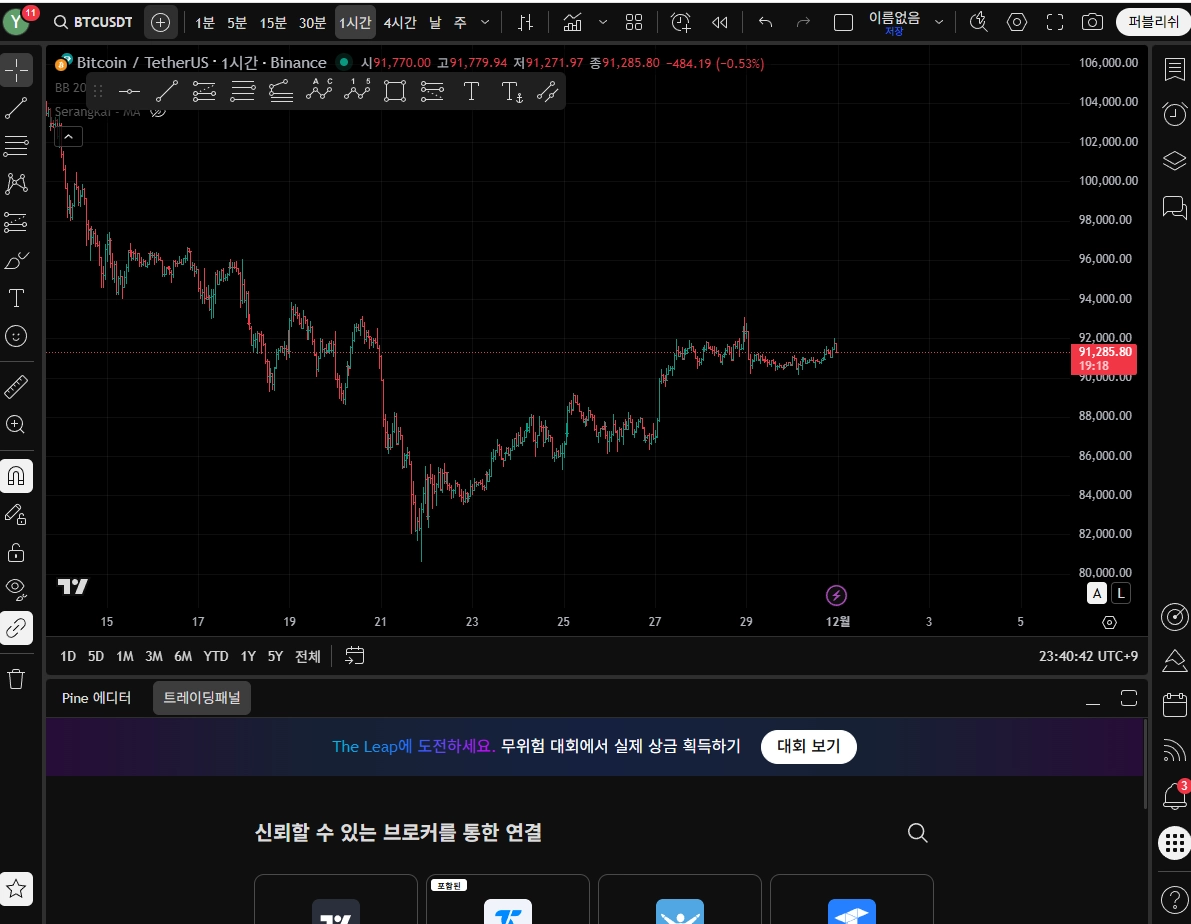Collapse the indicator legend chevron
1191x924 pixels.
68,137
